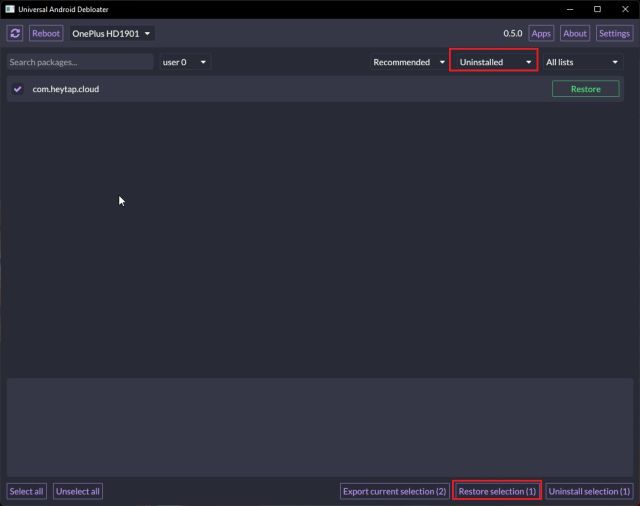The width and height of the screenshot is (640, 506).
Task: Click Export current selection (2)
Action: (394, 491)
